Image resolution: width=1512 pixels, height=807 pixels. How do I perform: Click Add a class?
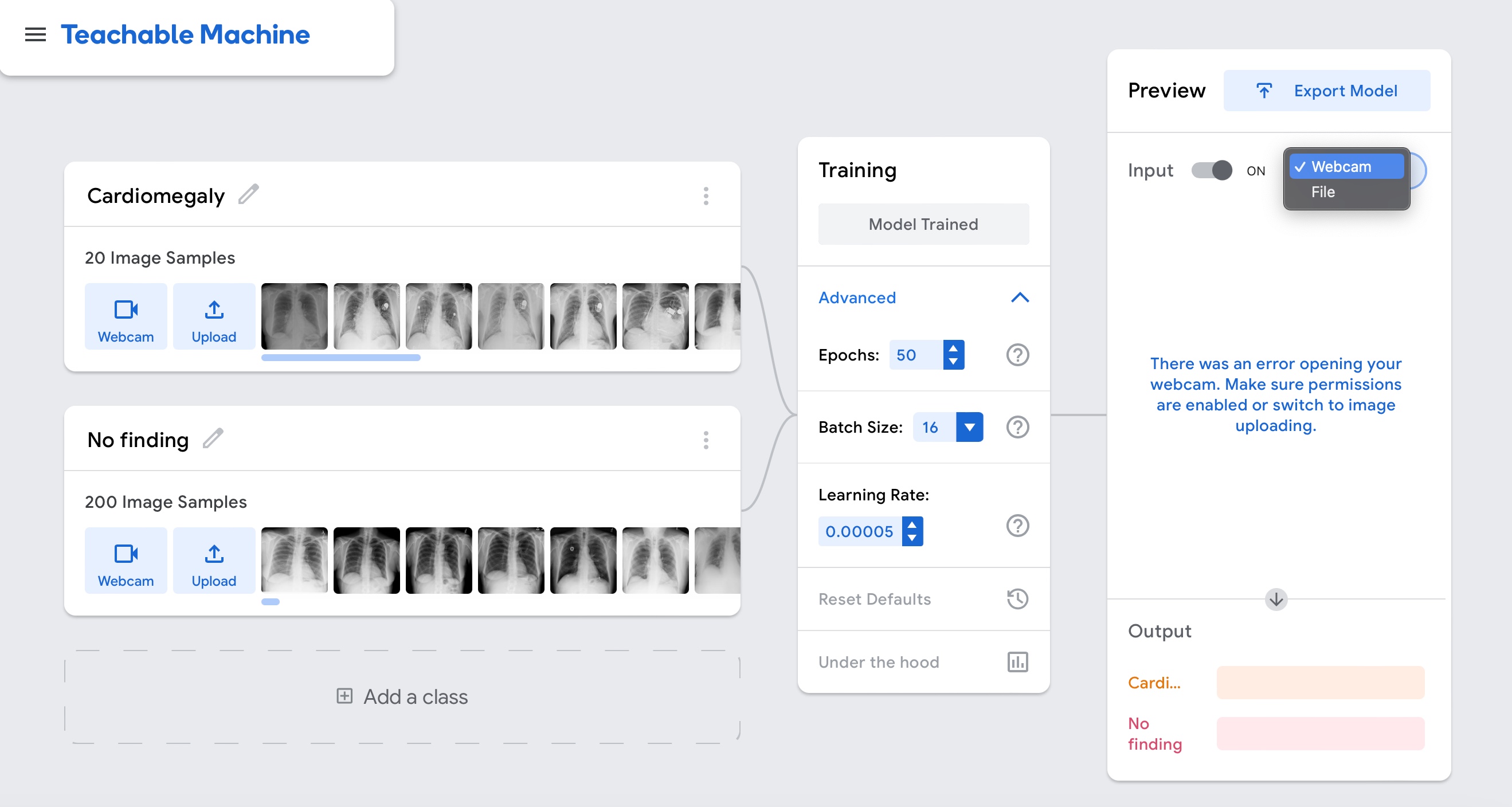(x=402, y=696)
